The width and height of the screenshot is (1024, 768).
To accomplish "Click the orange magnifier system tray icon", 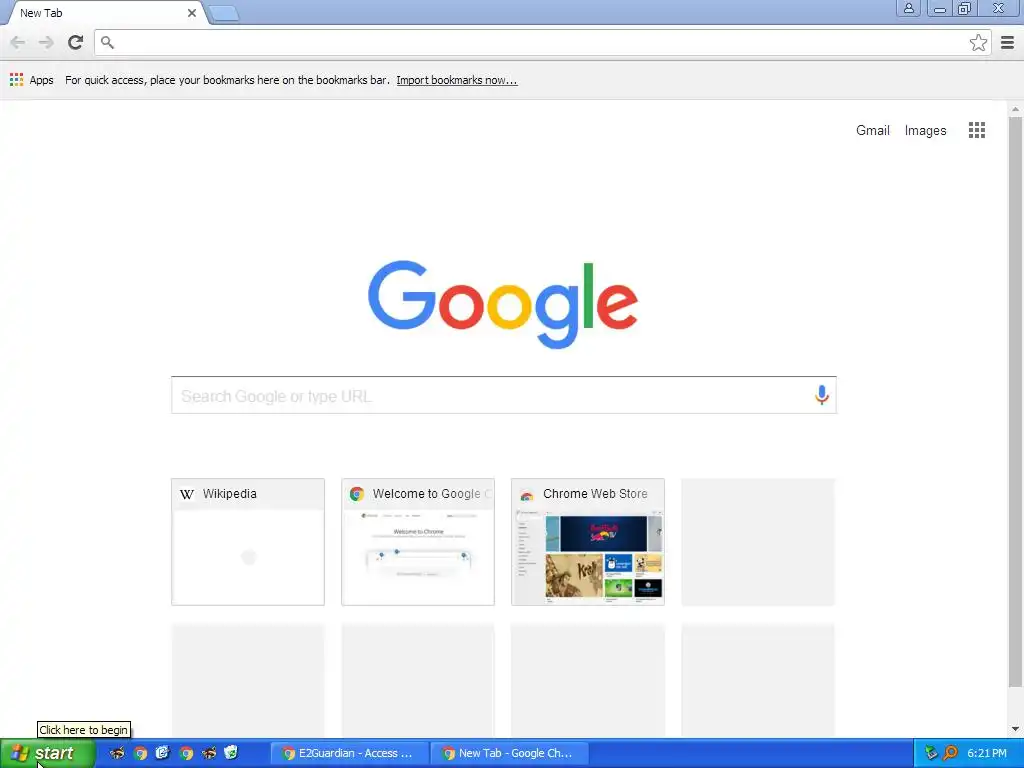I will point(950,753).
